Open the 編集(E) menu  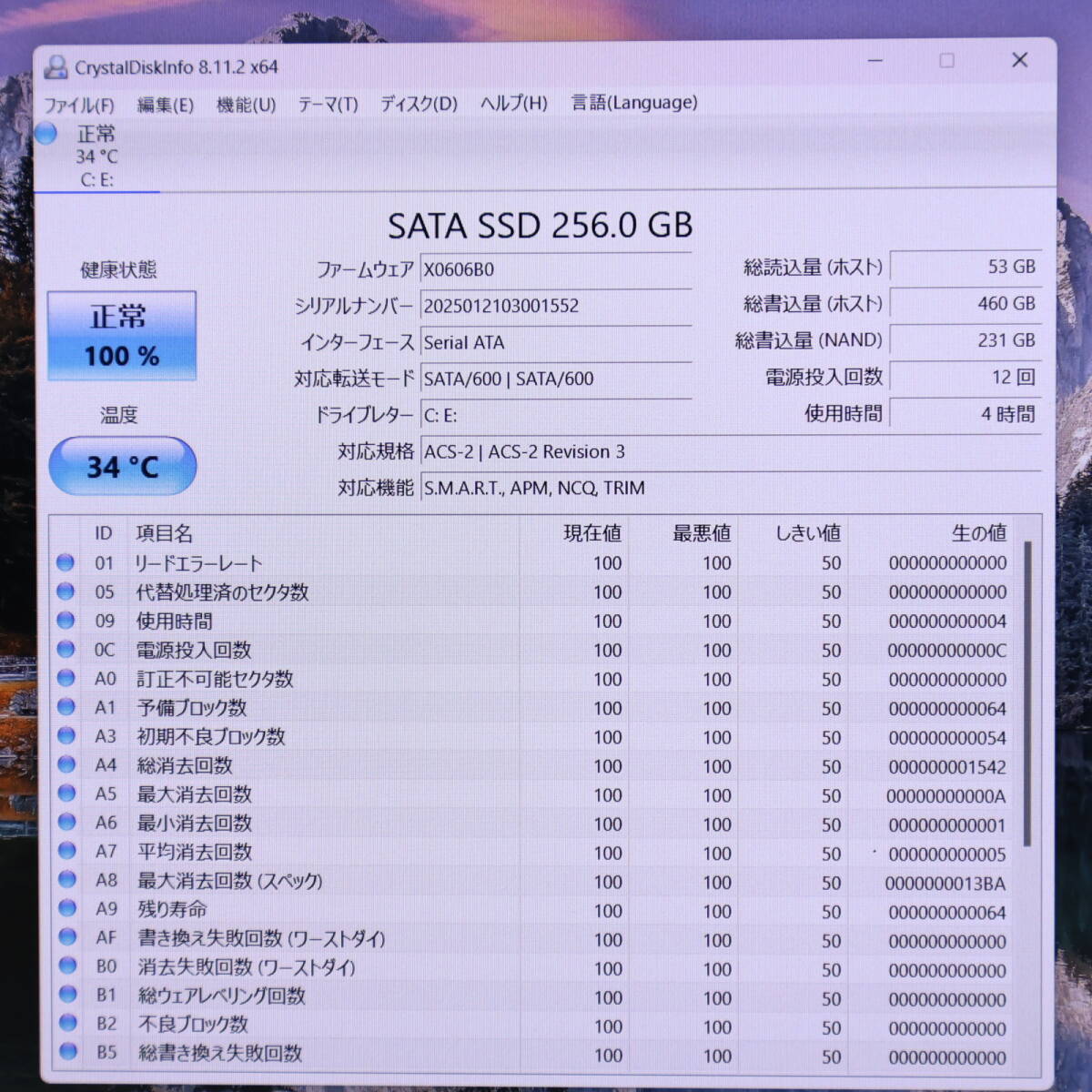tap(165, 105)
